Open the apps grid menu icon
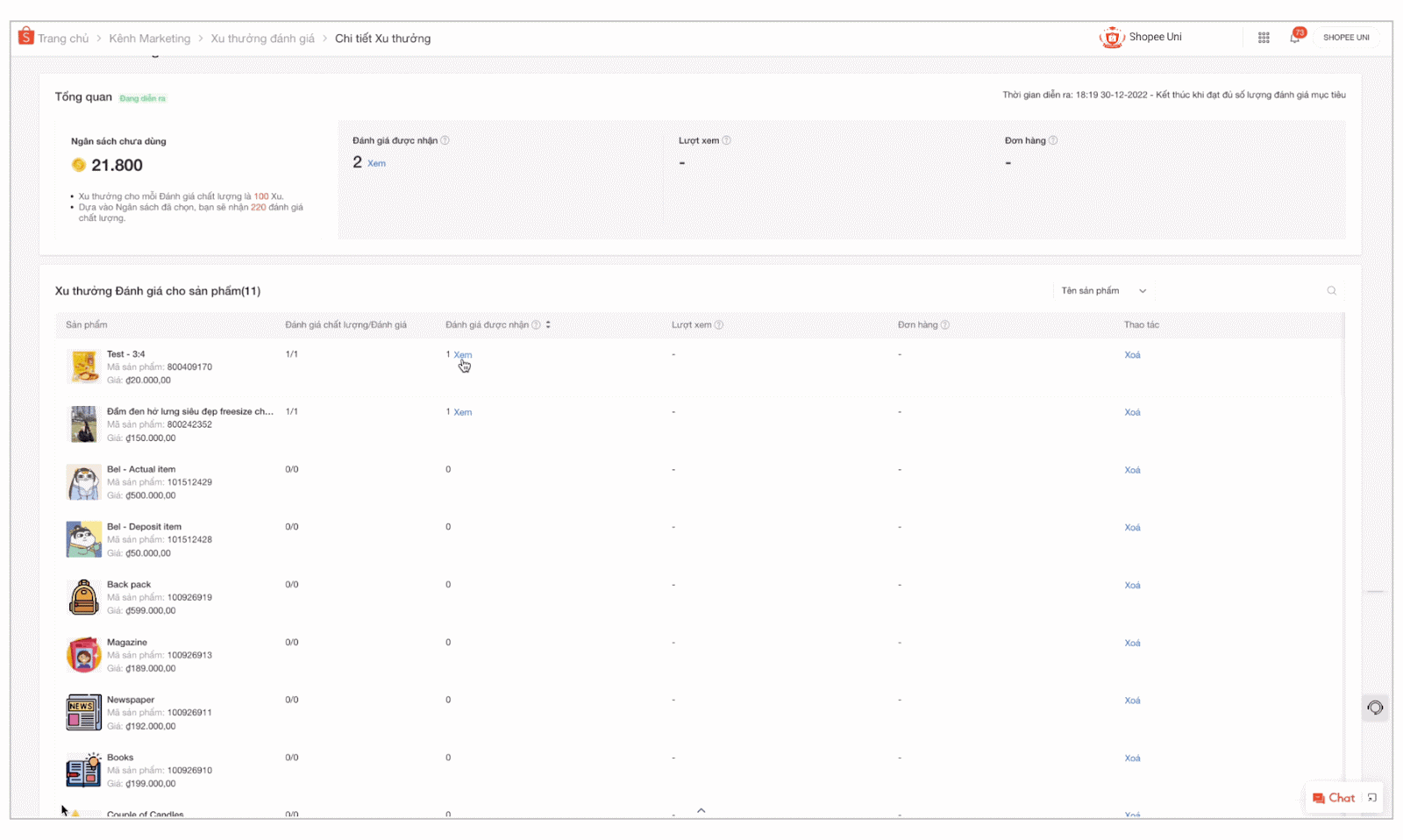The width and height of the screenshot is (1403, 840). pos(1264,38)
